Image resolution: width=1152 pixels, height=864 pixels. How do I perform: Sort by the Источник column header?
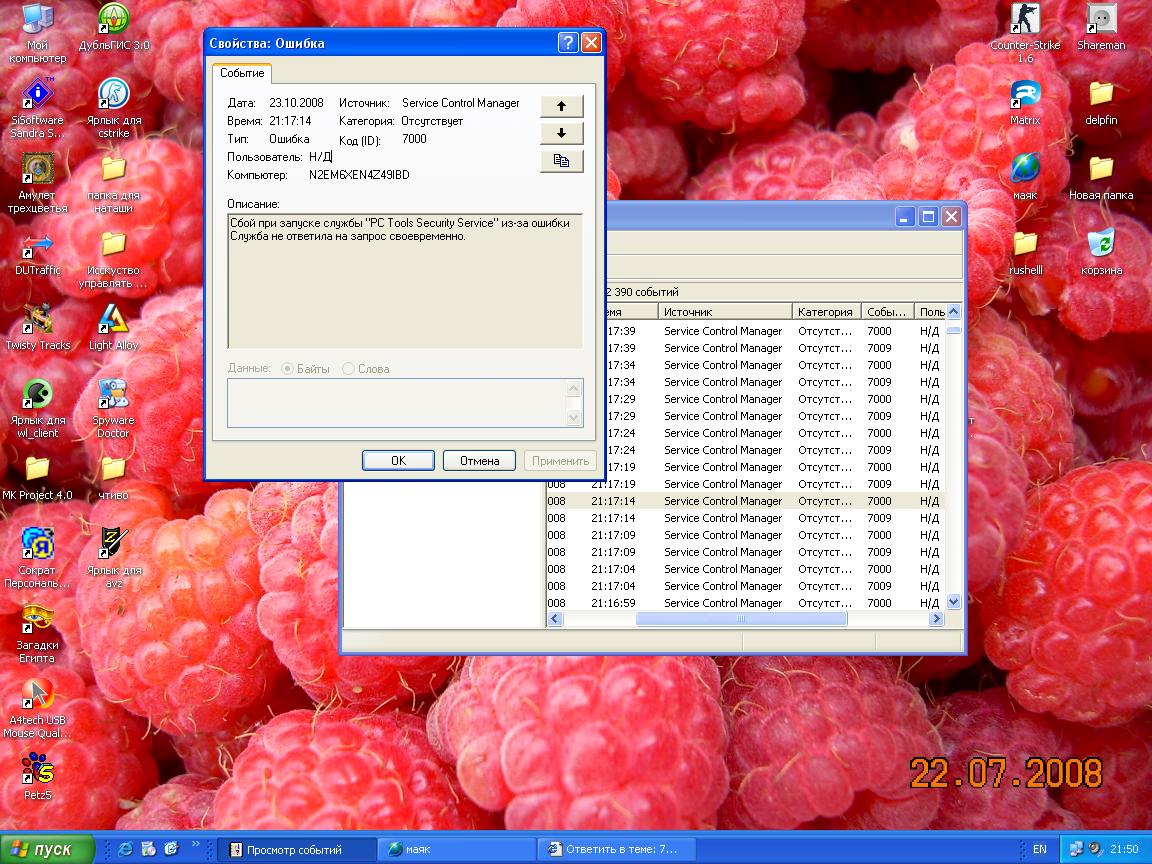725,312
